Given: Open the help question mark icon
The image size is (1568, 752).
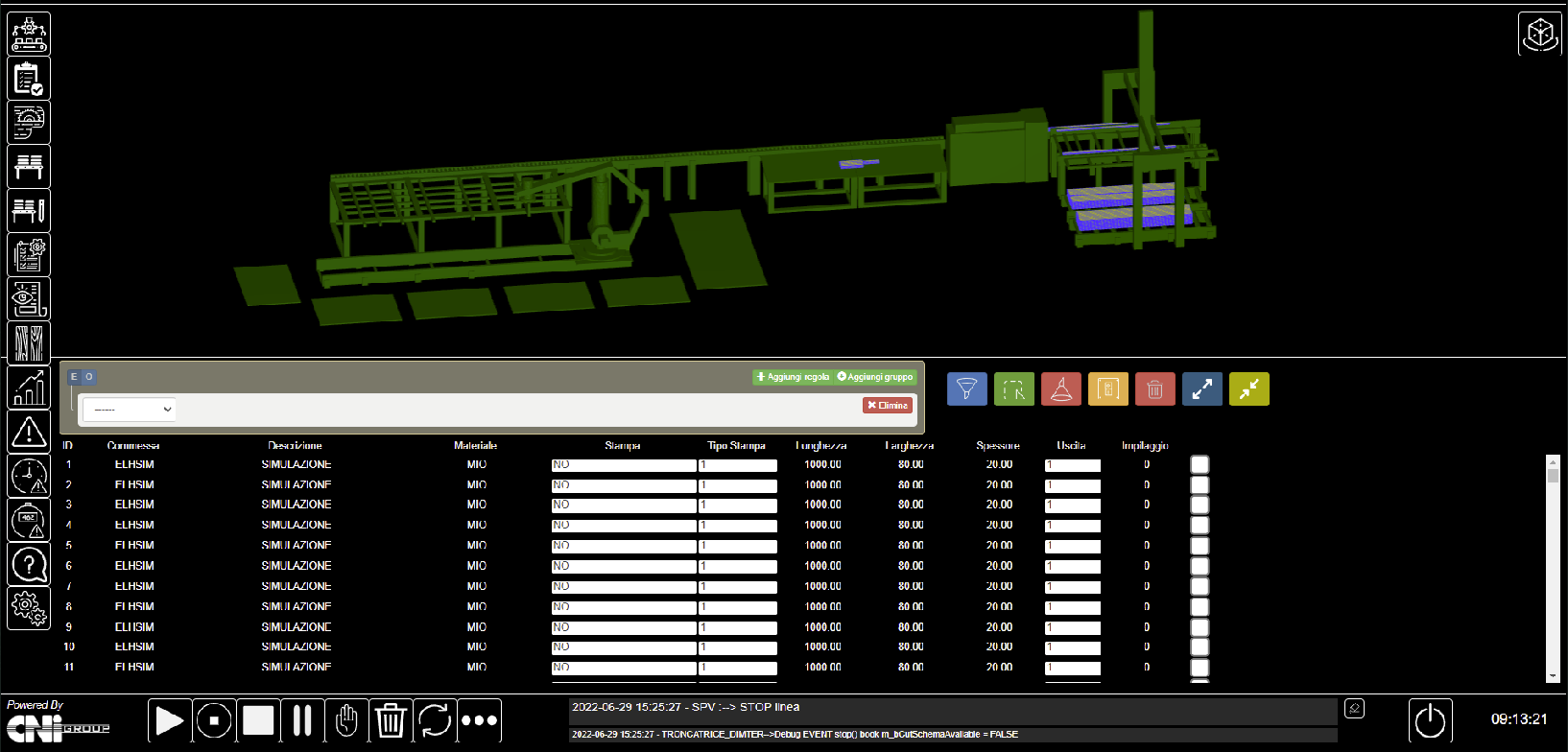Looking at the screenshot, I should (29, 564).
